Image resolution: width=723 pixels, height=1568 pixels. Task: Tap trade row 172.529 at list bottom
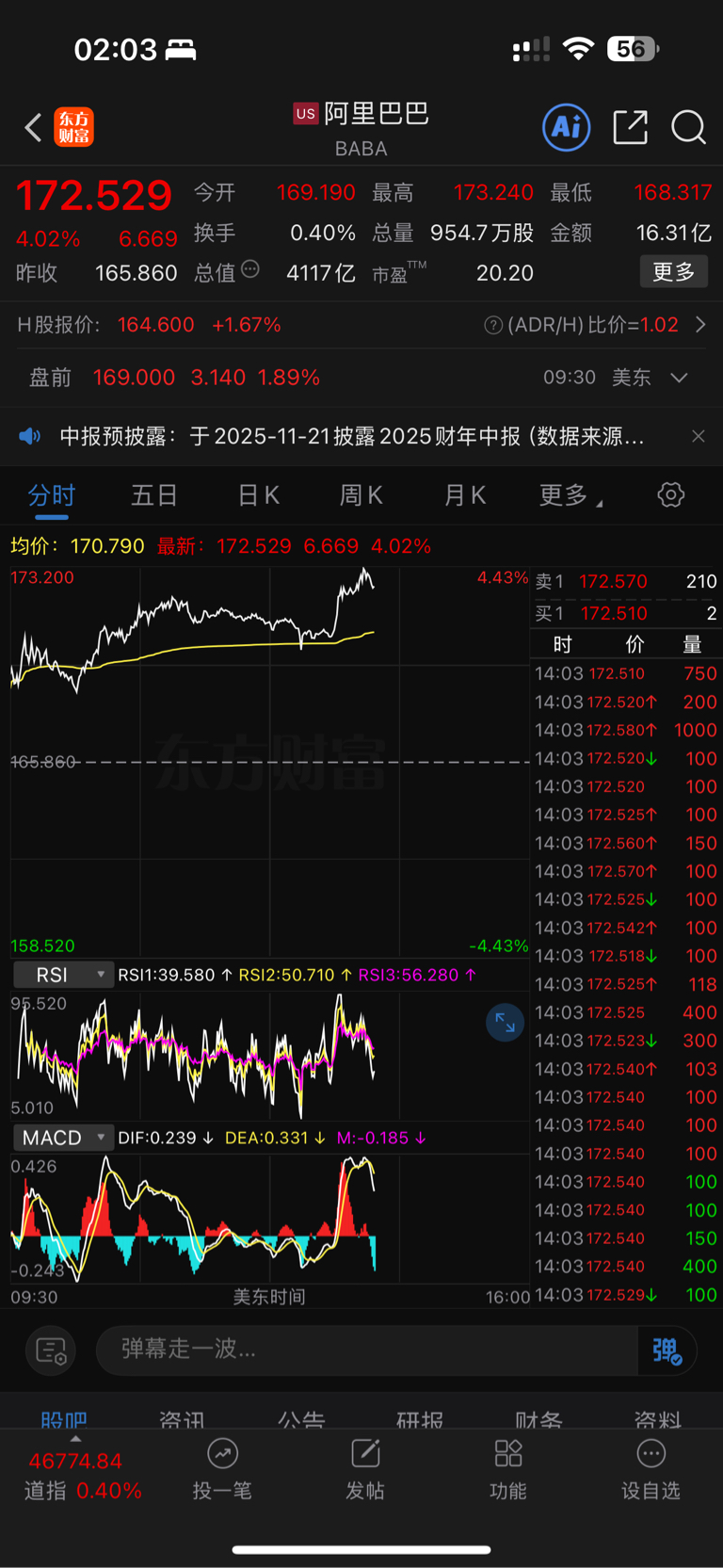click(x=626, y=1295)
